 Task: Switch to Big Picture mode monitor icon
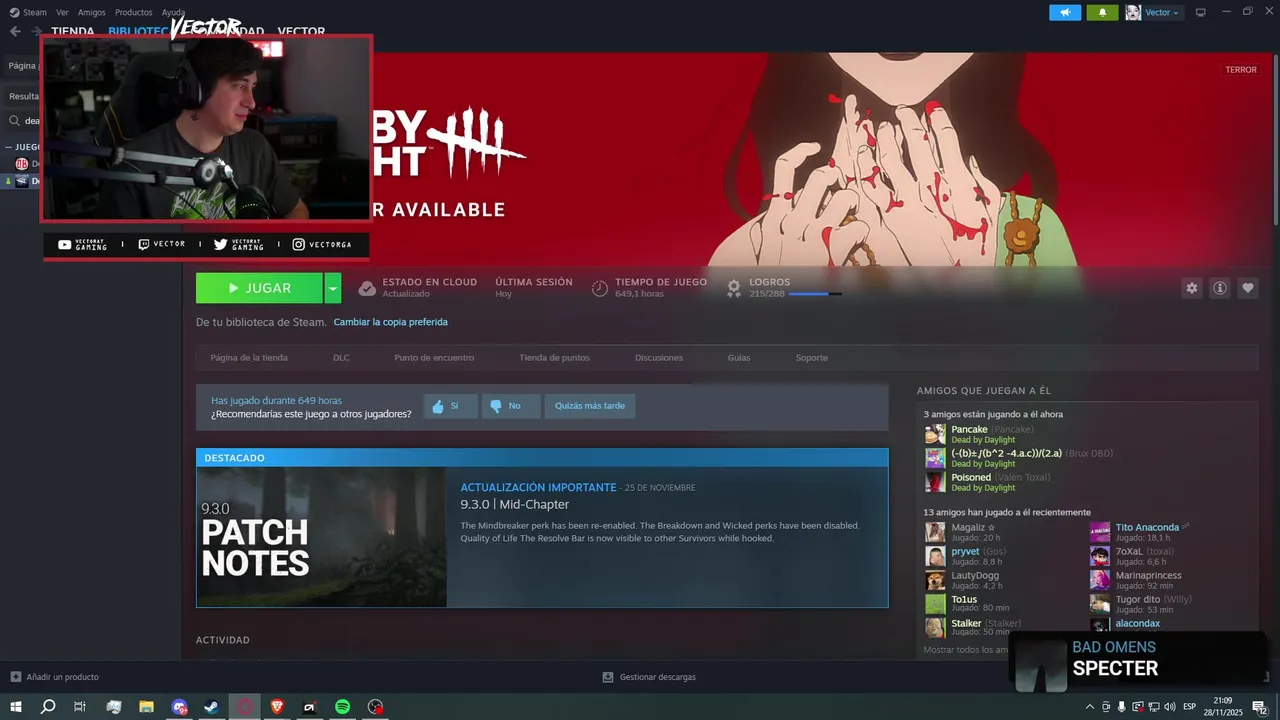click(x=1200, y=12)
